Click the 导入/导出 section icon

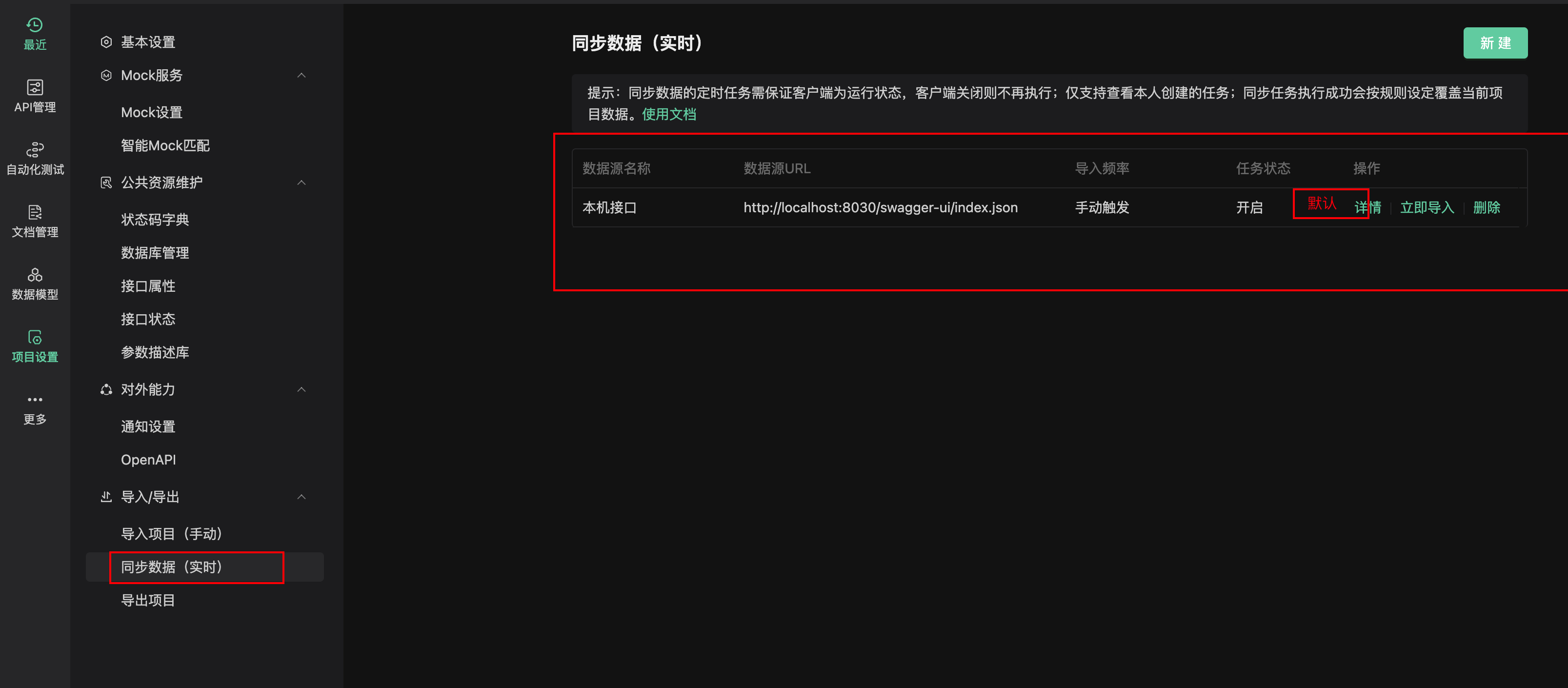click(x=106, y=497)
